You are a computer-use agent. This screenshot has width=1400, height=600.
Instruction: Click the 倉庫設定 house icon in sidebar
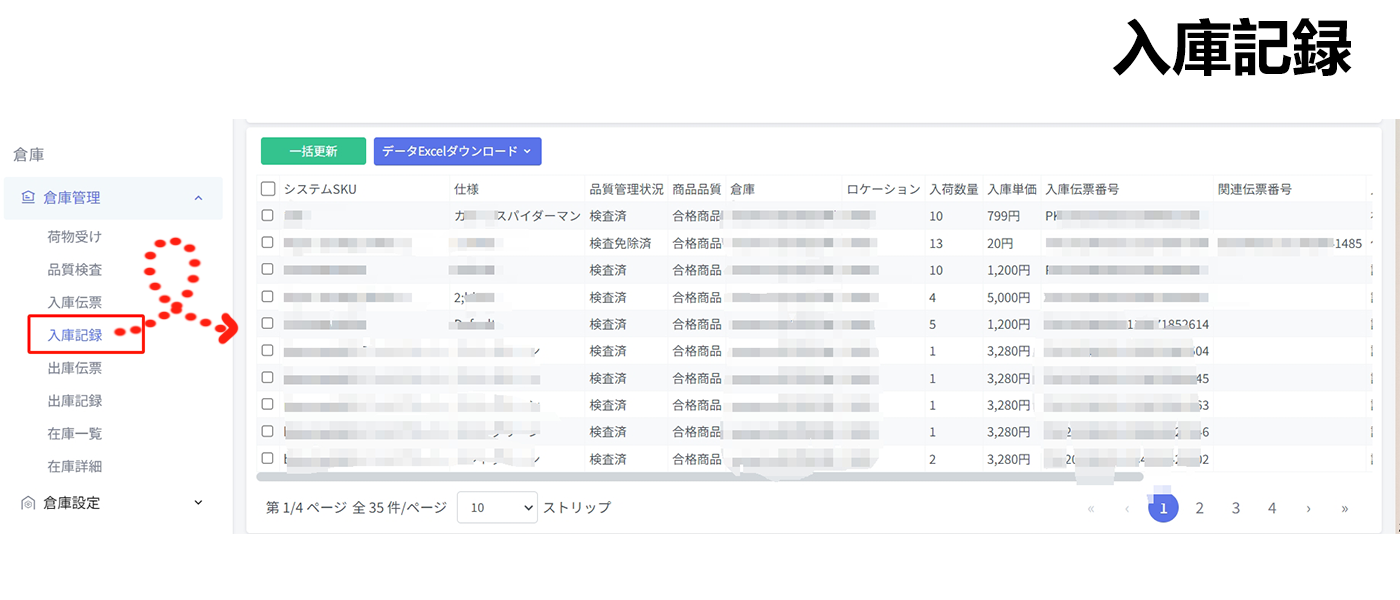[x=28, y=503]
